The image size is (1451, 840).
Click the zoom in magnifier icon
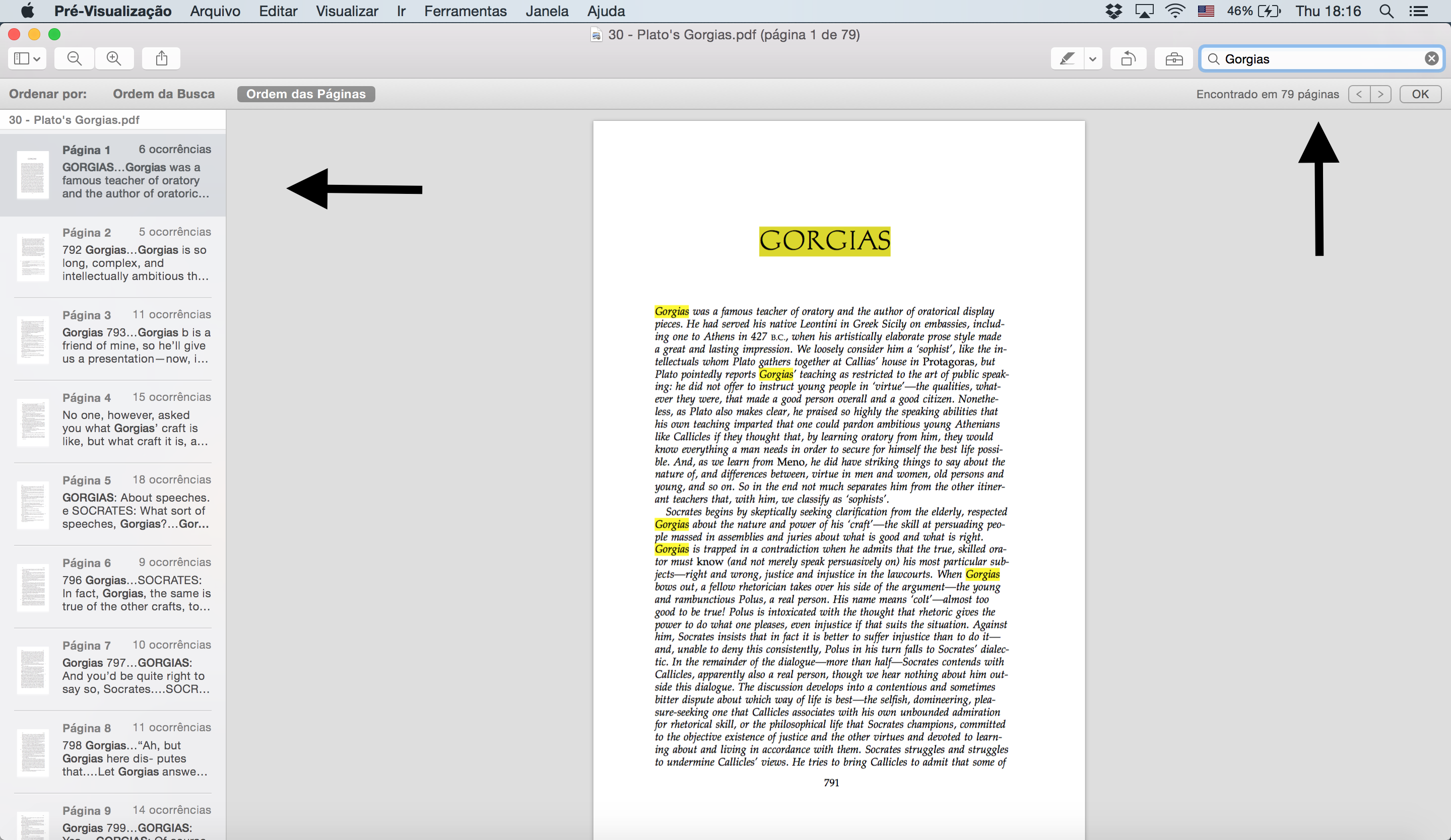coord(114,59)
